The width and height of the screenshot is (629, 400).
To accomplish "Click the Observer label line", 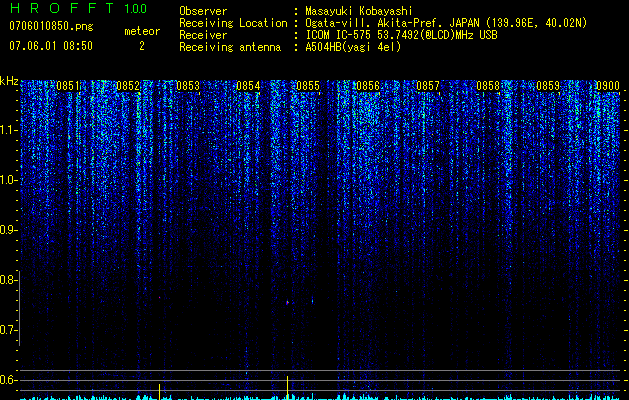I will (x=296, y=11).
